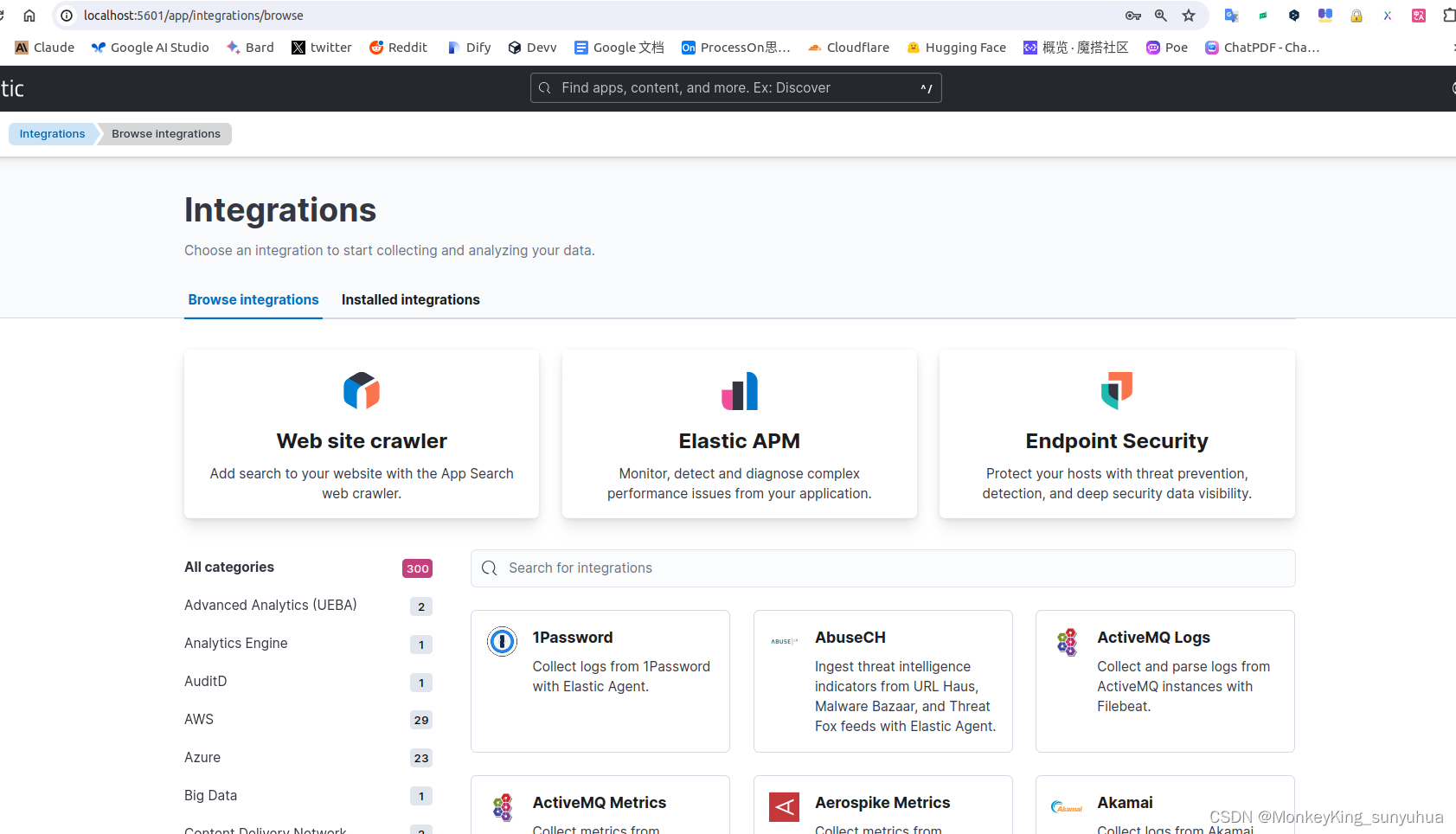Open the Cloudflare bookmark
This screenshot has height=834, width=1456.
849,48
